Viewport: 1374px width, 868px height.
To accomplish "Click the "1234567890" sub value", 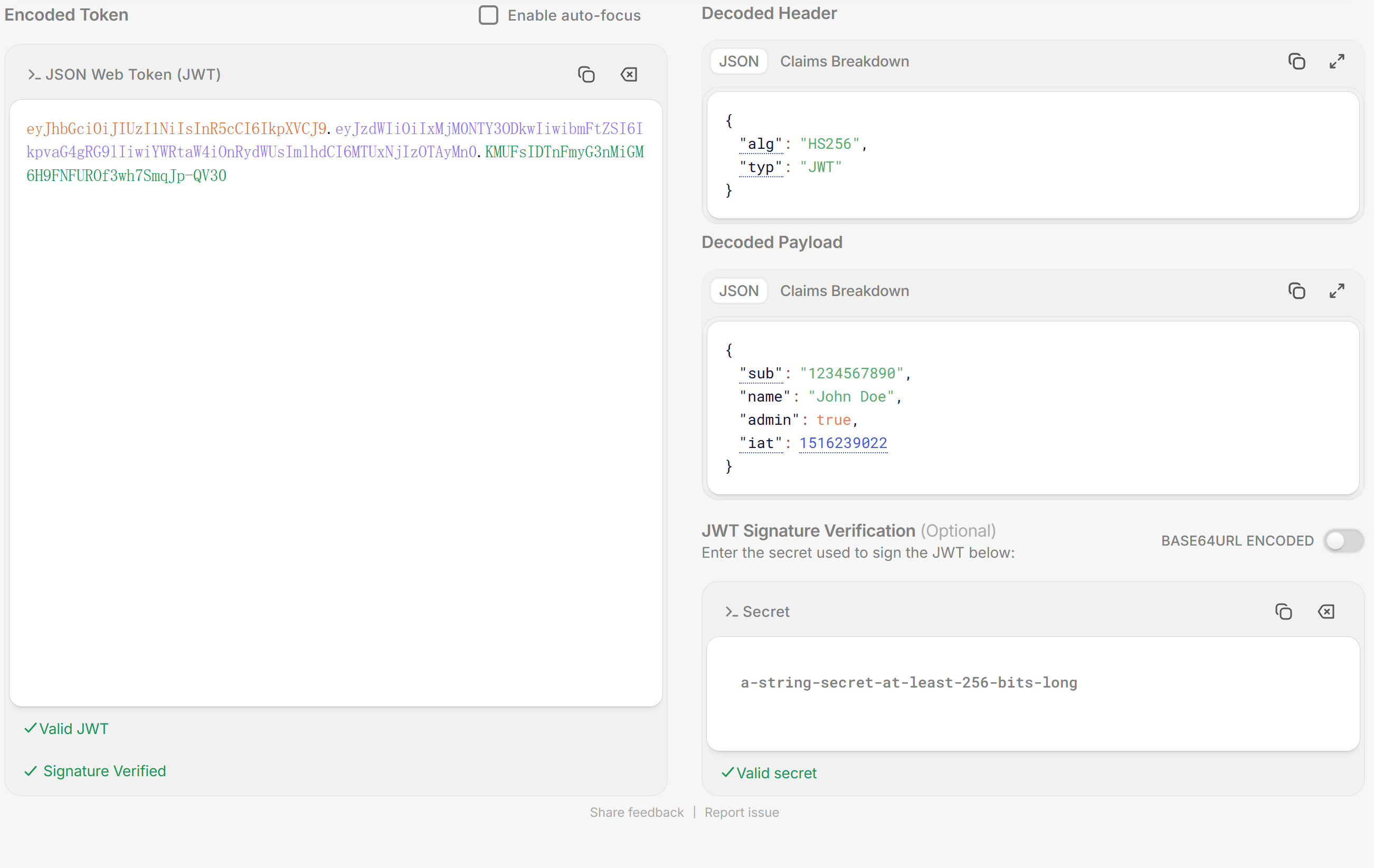I will click(851, 374).
